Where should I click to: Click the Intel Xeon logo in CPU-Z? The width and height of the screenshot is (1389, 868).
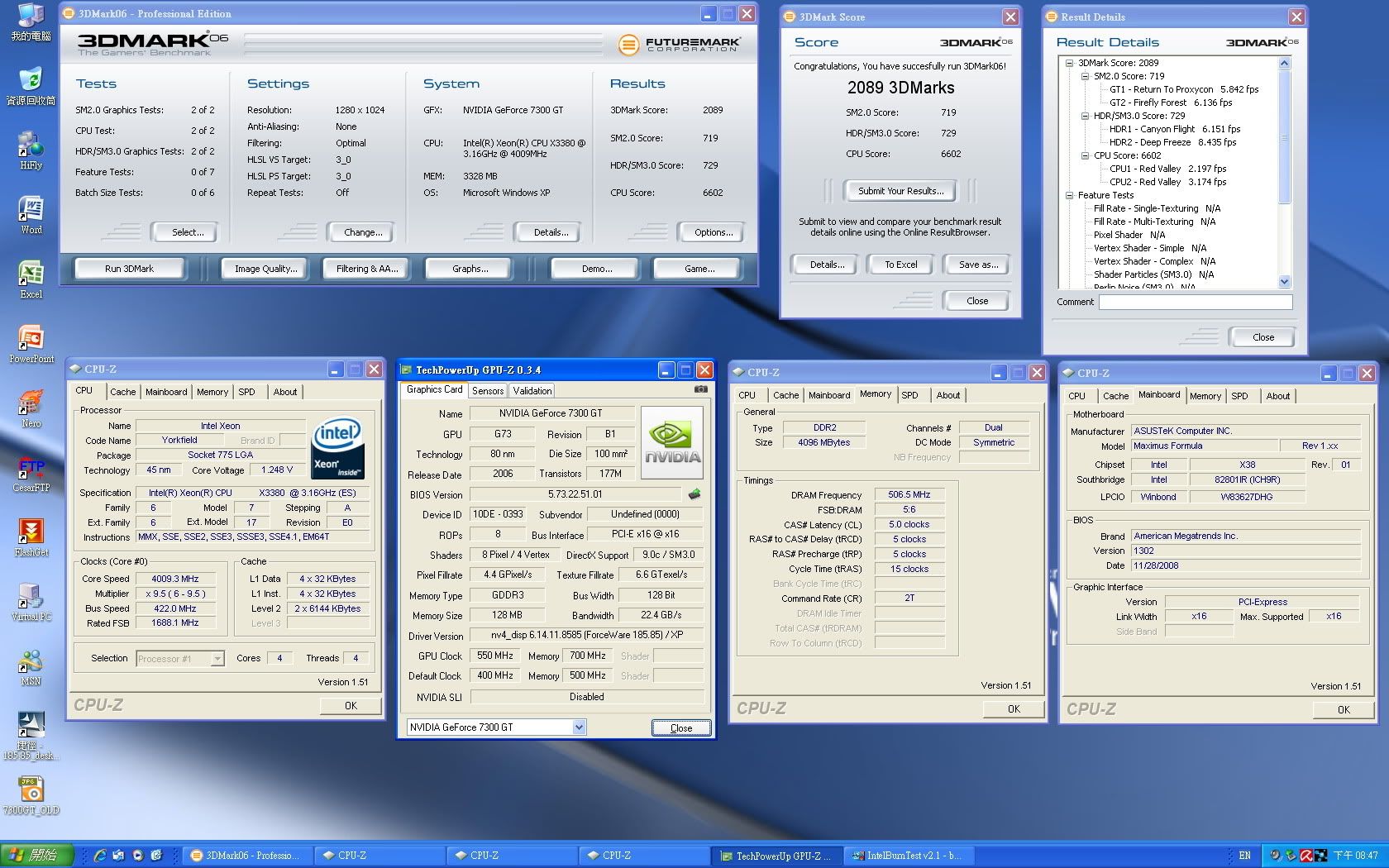pos(338,449)
